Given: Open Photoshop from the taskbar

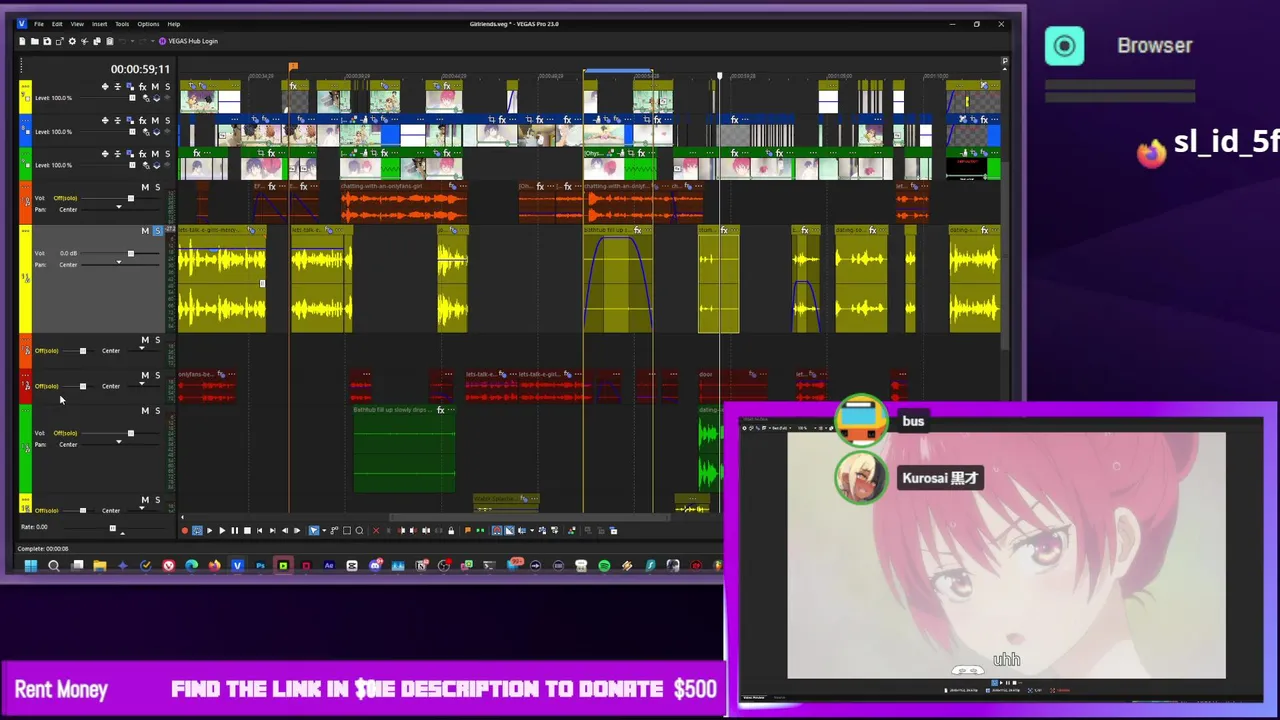Looking at the screenshot, I should pos(260,565).
